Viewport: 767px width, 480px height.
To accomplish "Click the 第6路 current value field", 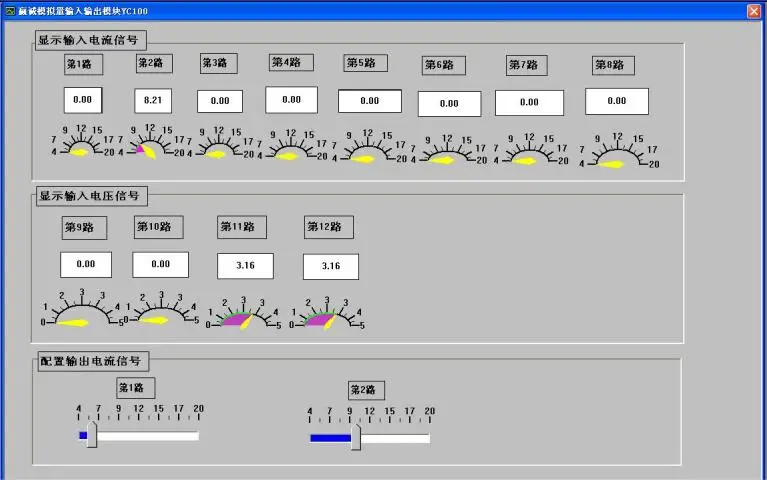I will point(449,103).
